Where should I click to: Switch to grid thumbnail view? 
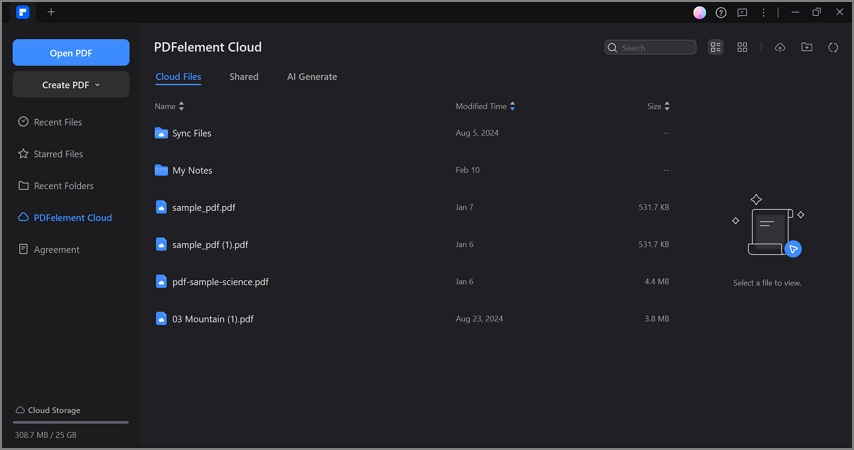tap(742, 47)
